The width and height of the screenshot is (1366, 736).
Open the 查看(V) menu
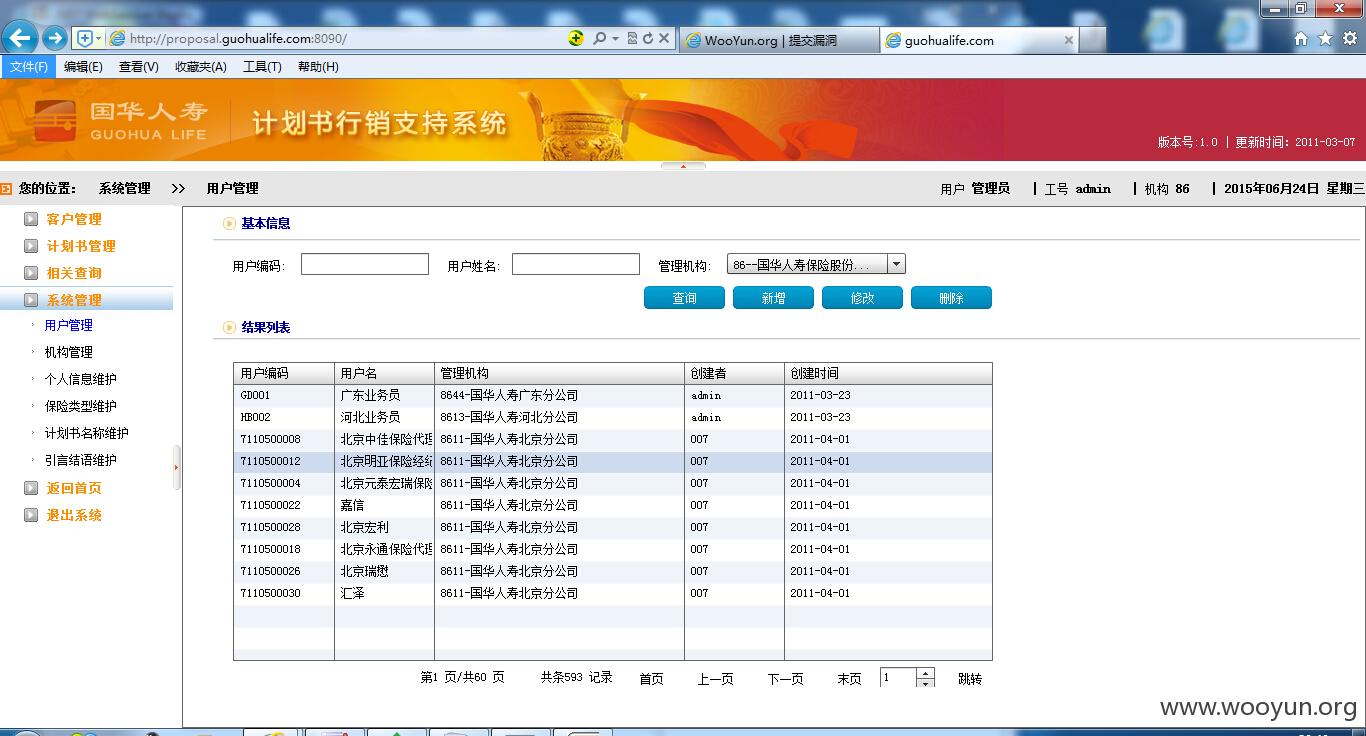[x=139, y=67]
